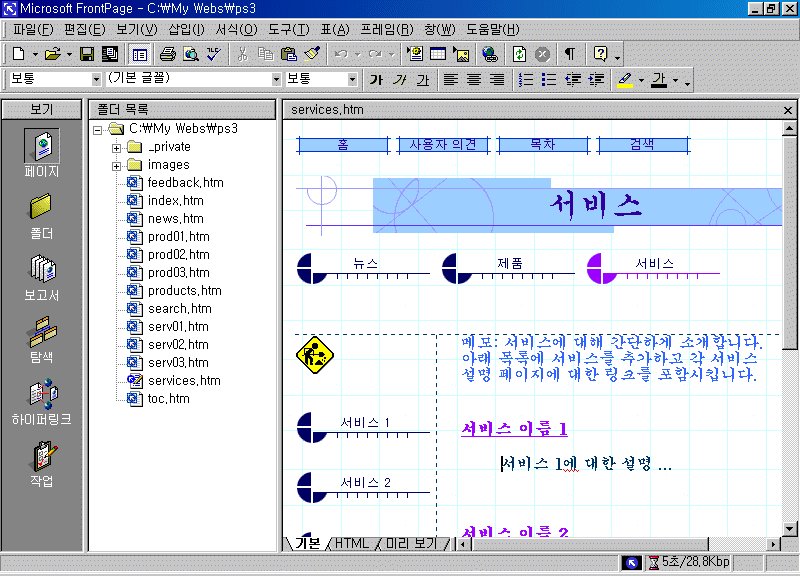
Task: Click the 사용자 의견 navigation button
Action: 443,144
